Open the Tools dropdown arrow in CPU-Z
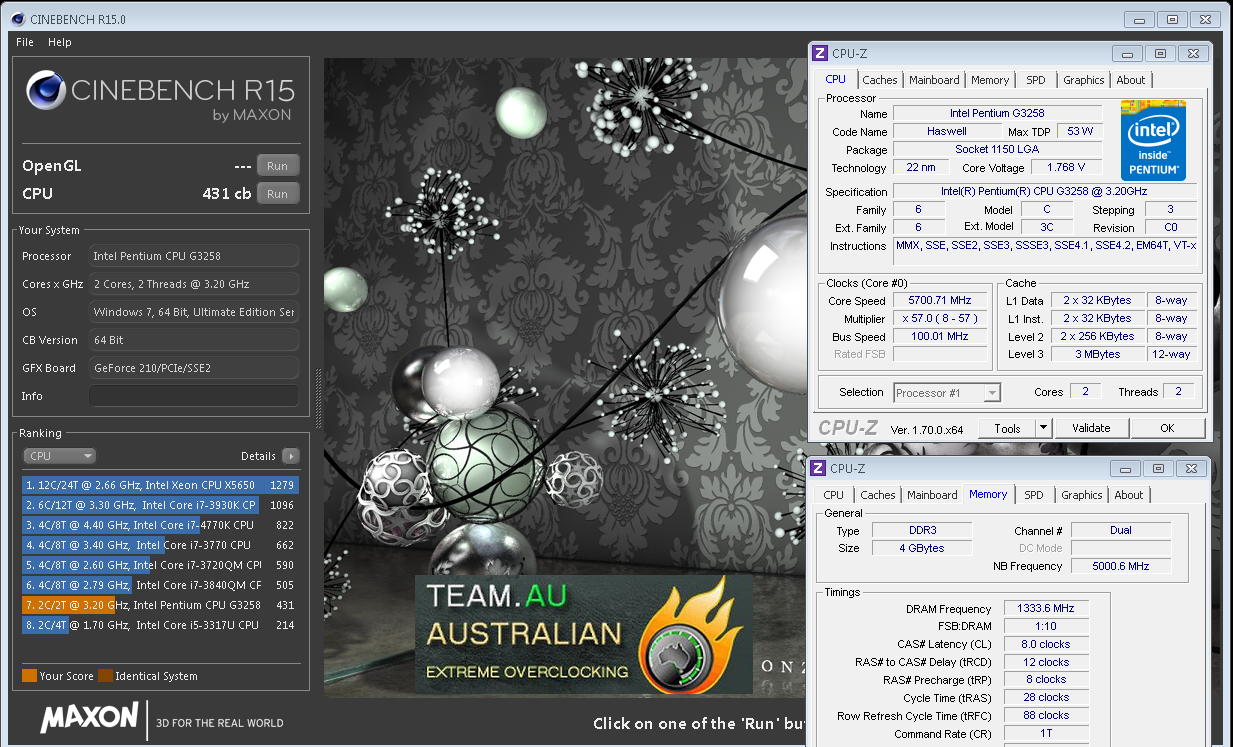Screen dimensions: 1233x747 click(x=1043, y=428)
